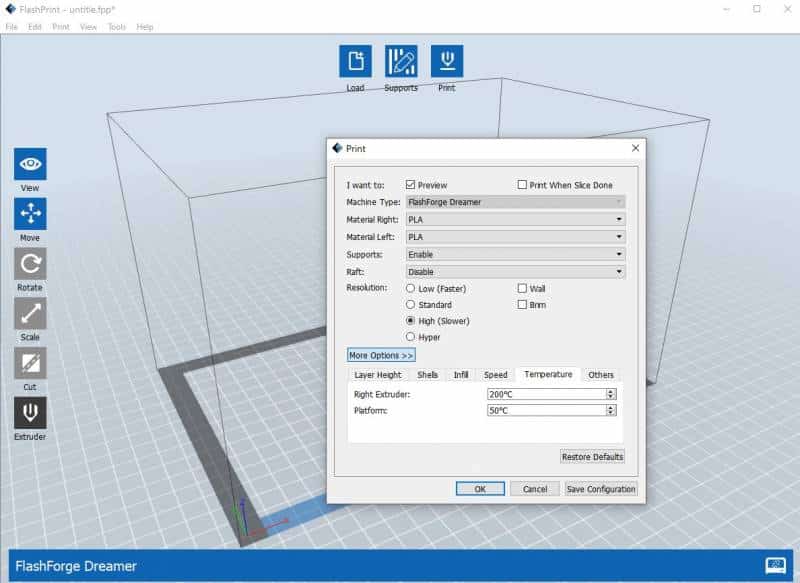Enable the Wall checkbox
The width and height of the screenshot is (800, 583).
tap(522, 288)
